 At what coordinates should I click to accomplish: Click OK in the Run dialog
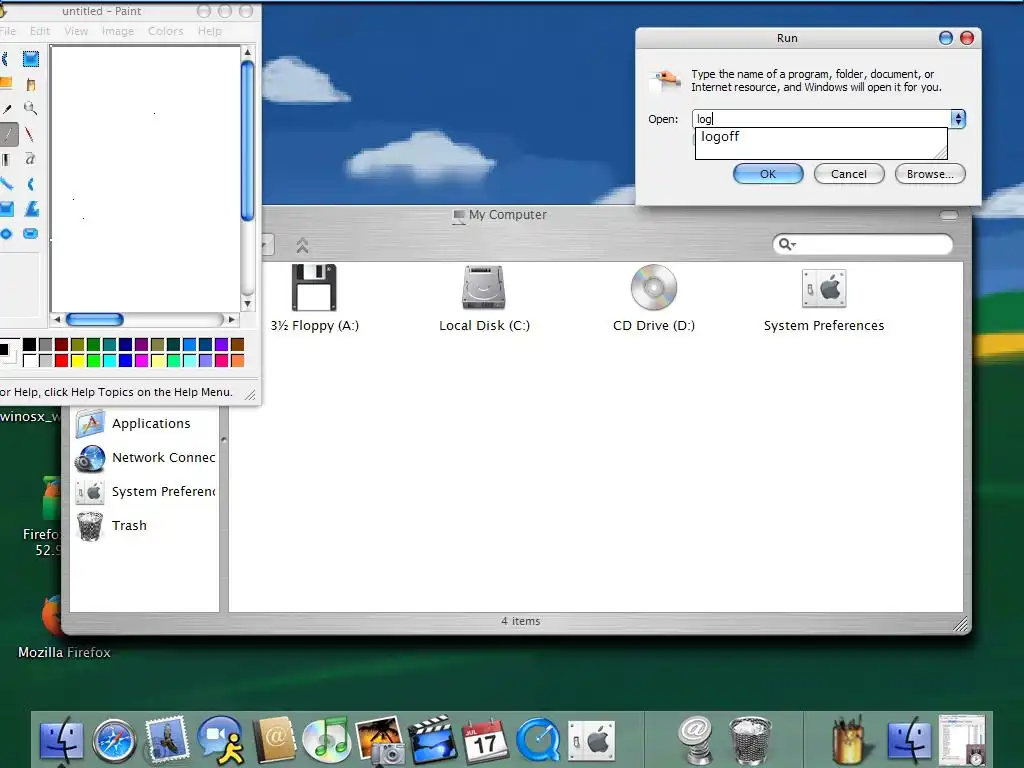tap(768, 174)
